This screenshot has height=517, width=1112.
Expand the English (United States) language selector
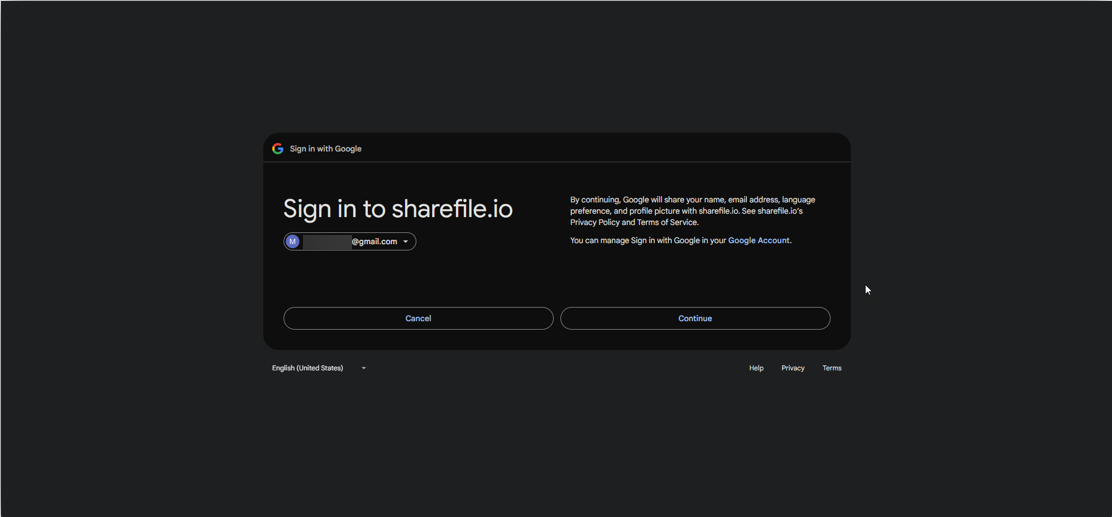point(319,368)
